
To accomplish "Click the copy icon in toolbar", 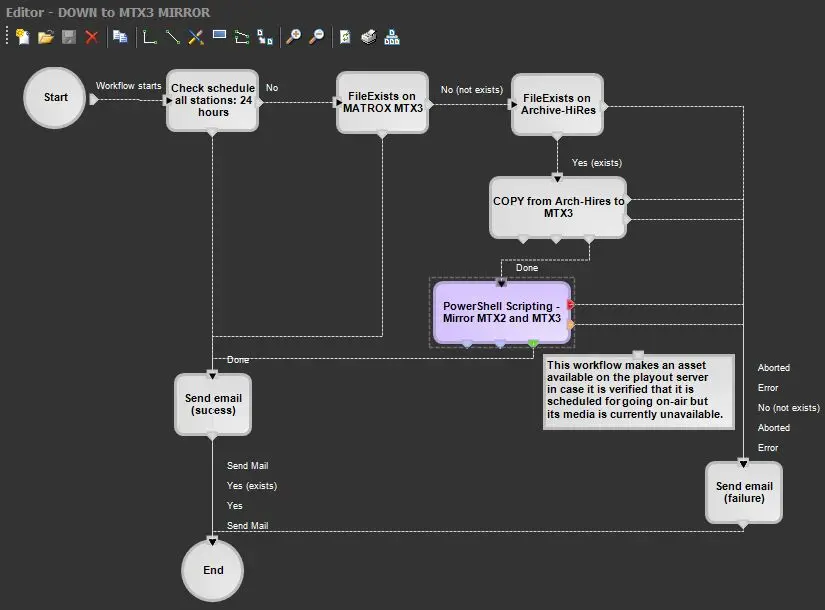I will [120, 37].
